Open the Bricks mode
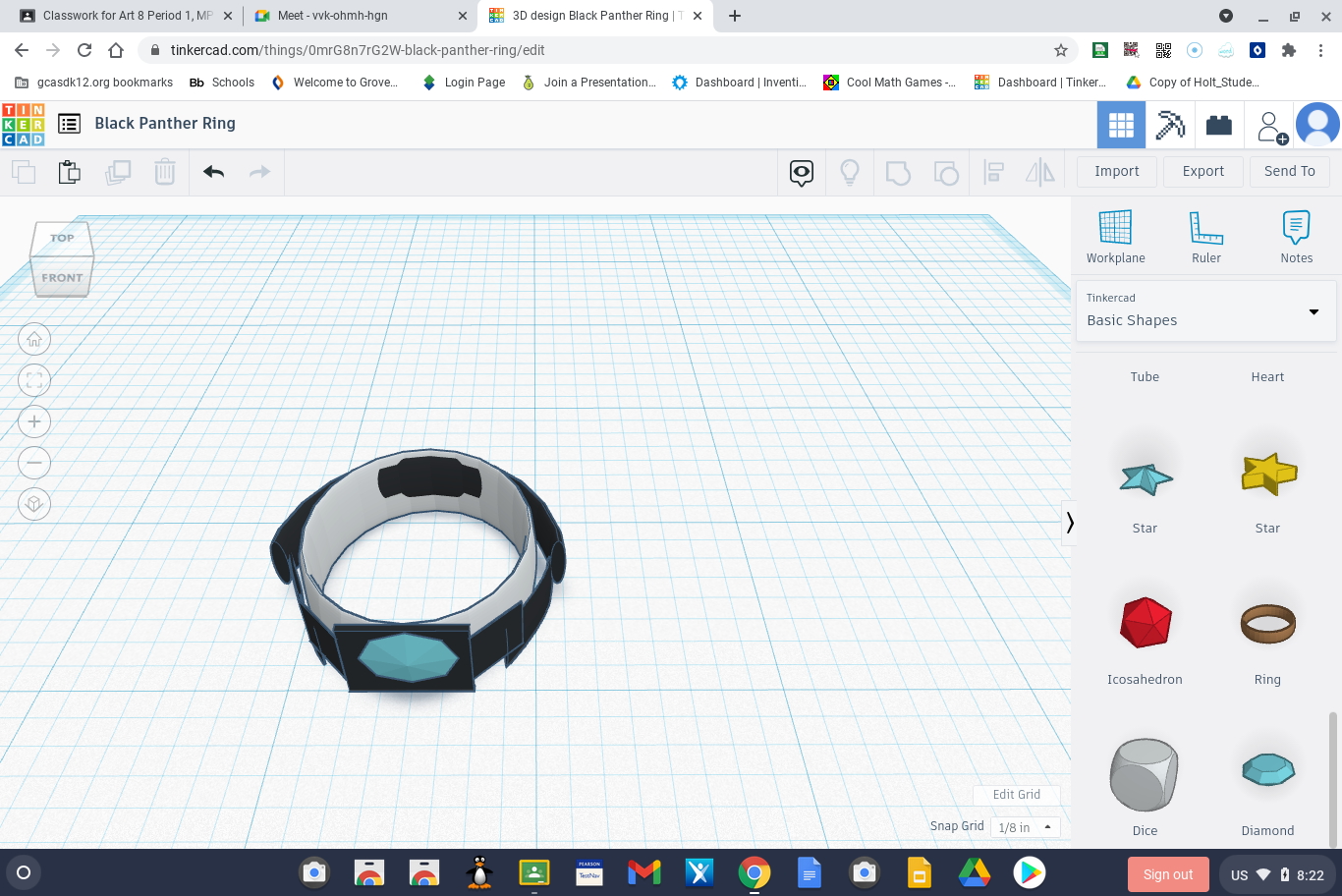This screenshot has width=1342, height=896. coord(1219,125)
